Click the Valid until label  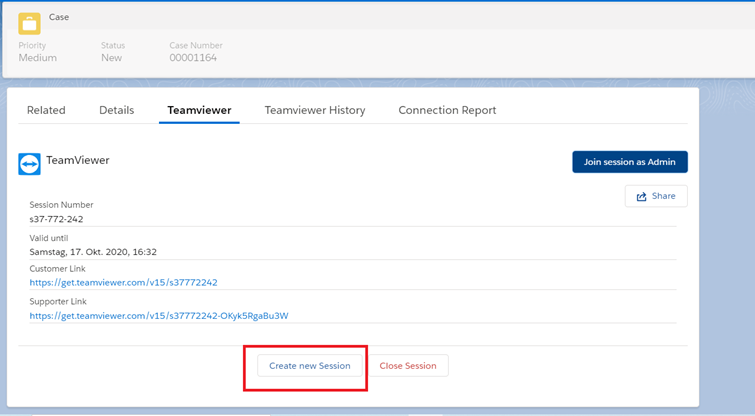coord(49,238)
